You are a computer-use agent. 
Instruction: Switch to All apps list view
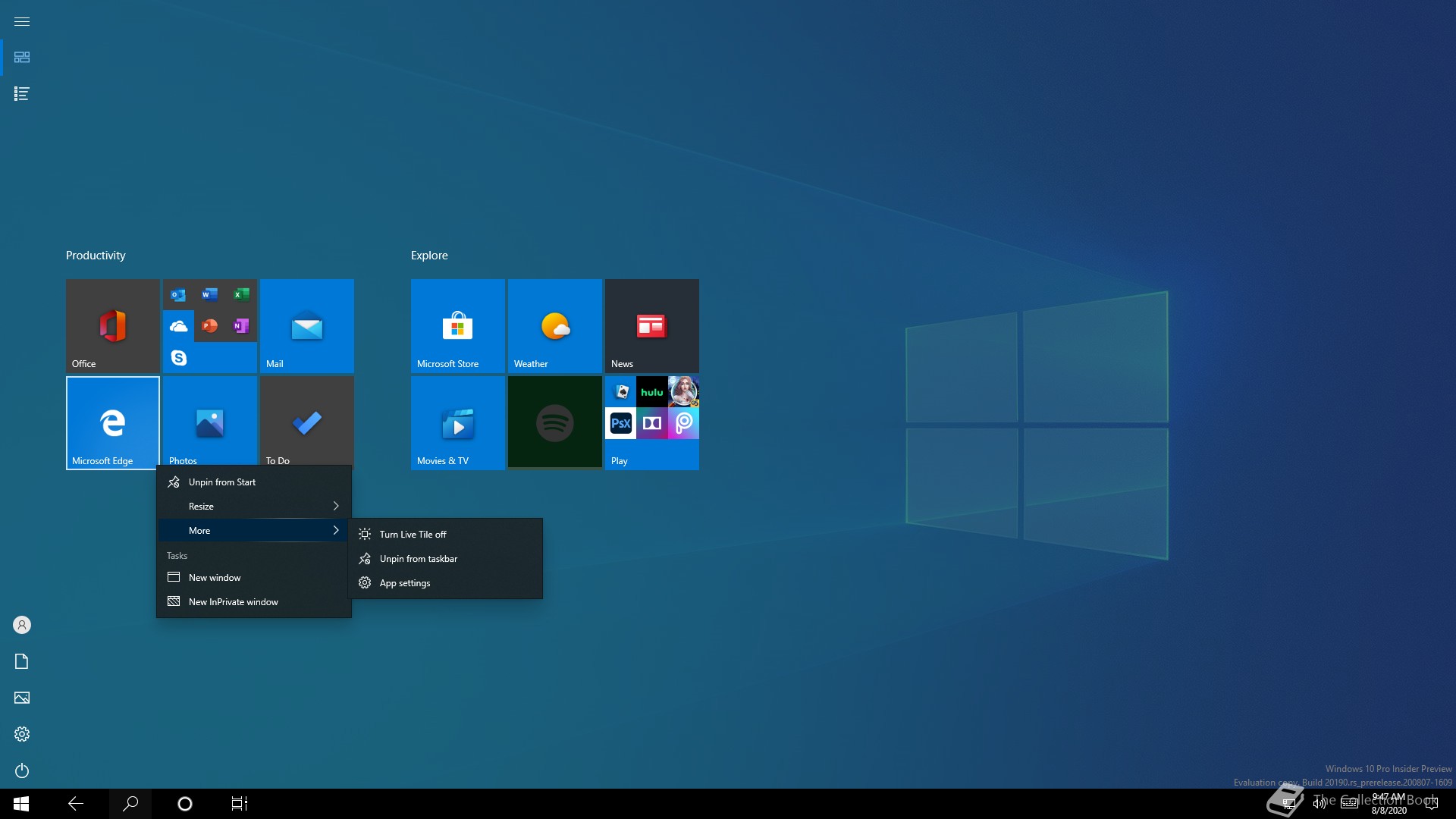click(x=22, y=94)
